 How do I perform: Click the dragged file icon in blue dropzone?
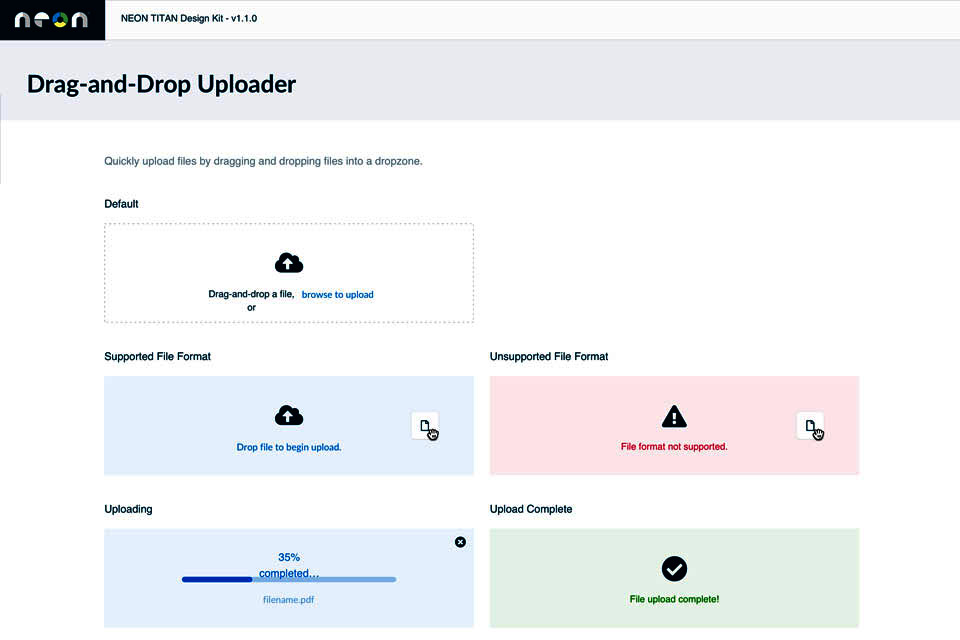click(x=425, y=426)
